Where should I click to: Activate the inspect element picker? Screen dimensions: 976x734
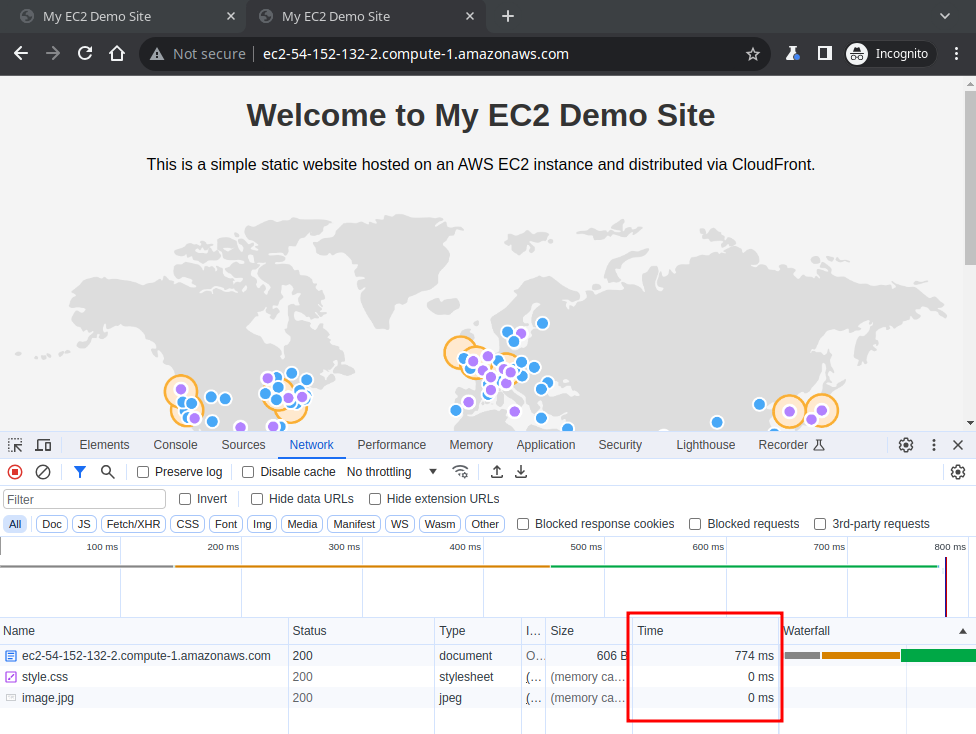point(15,445)
